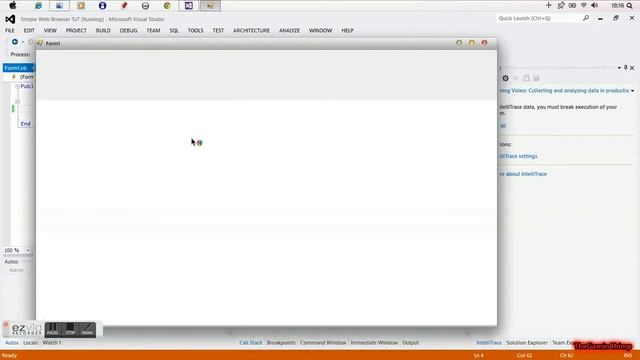Open the HELP menu
Image resolution: width=640 pixels, height=360 pixels.
tap(347, 31)
